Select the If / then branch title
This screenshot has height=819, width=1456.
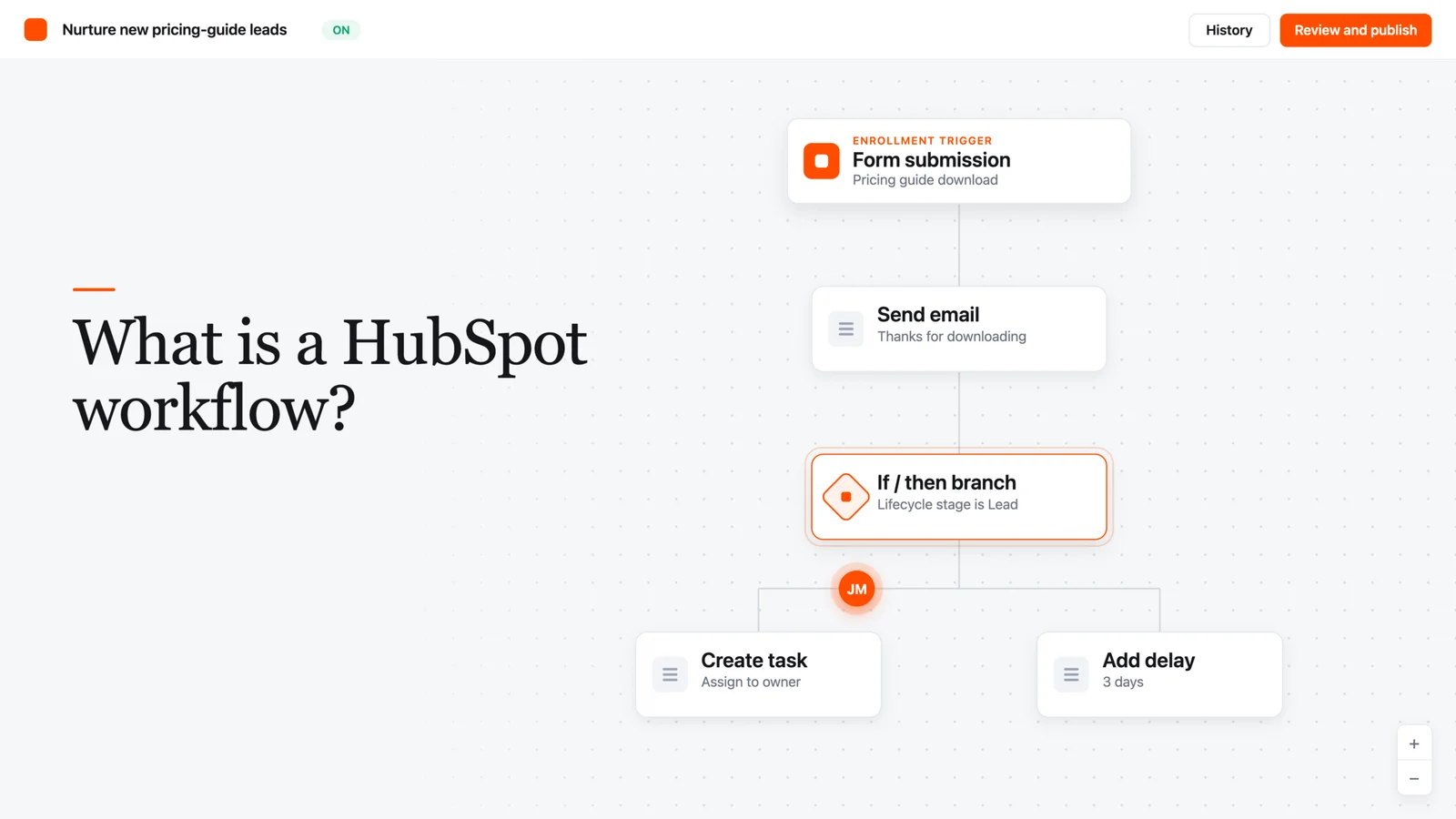point(946,482)
